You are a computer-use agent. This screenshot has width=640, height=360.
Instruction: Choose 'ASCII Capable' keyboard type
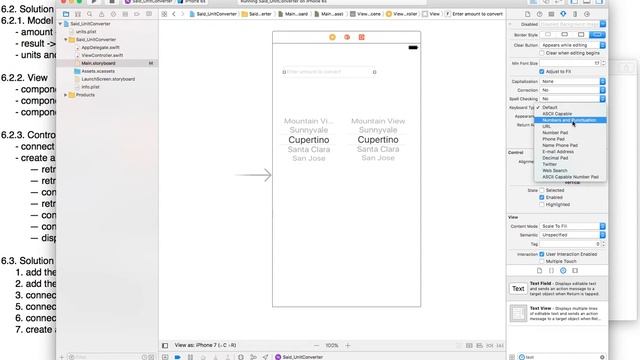(x=570, y=114)
